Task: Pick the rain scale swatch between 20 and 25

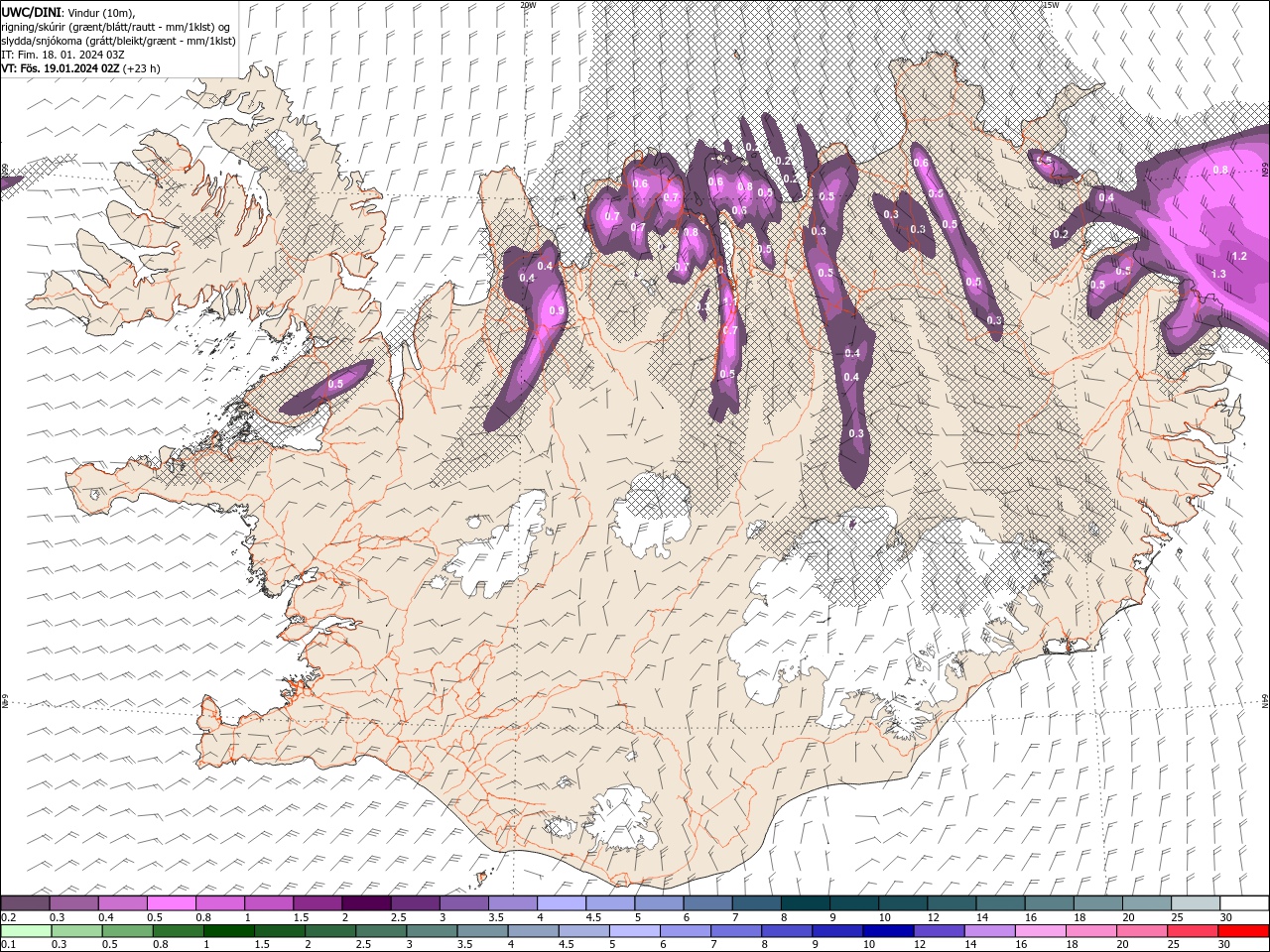Action: click(1141, 931)
